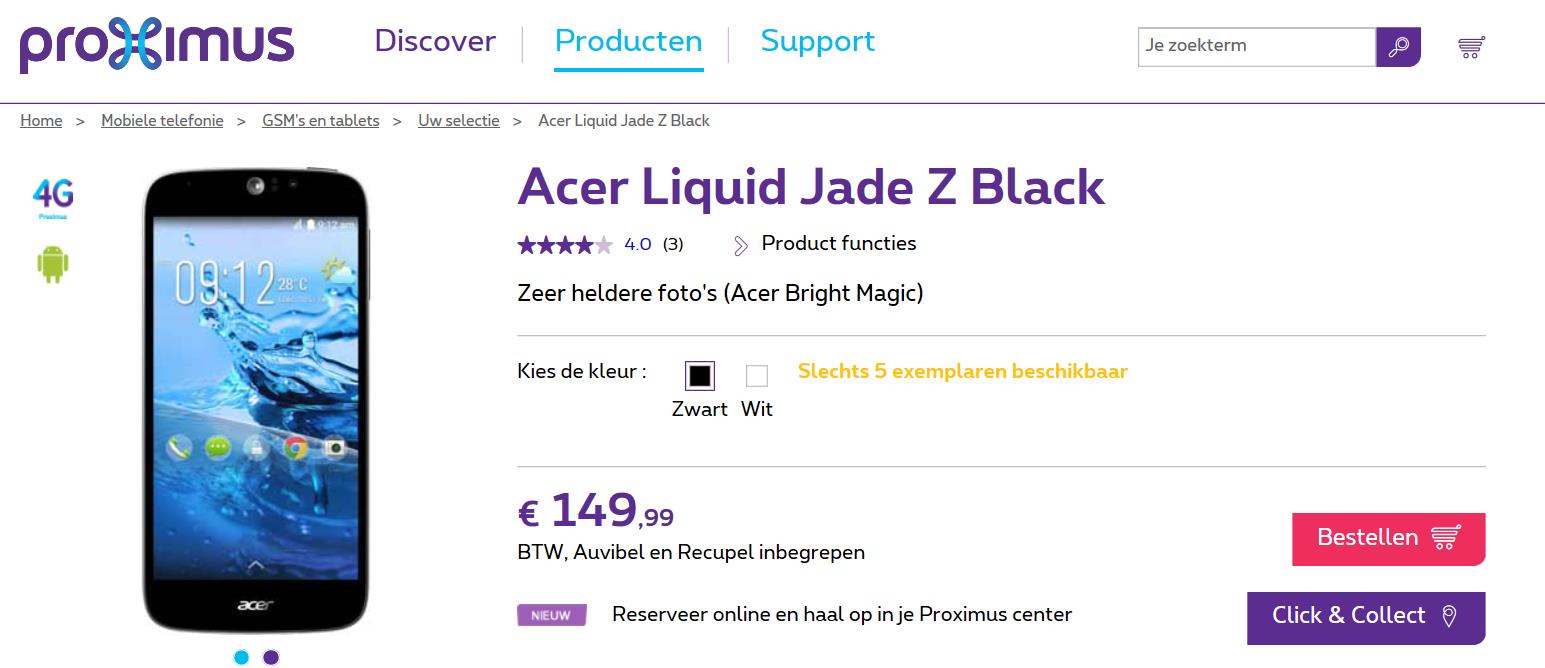Open the Discover menu
This screenshot has height=668, width=1545.
click(x=435, y=41)
